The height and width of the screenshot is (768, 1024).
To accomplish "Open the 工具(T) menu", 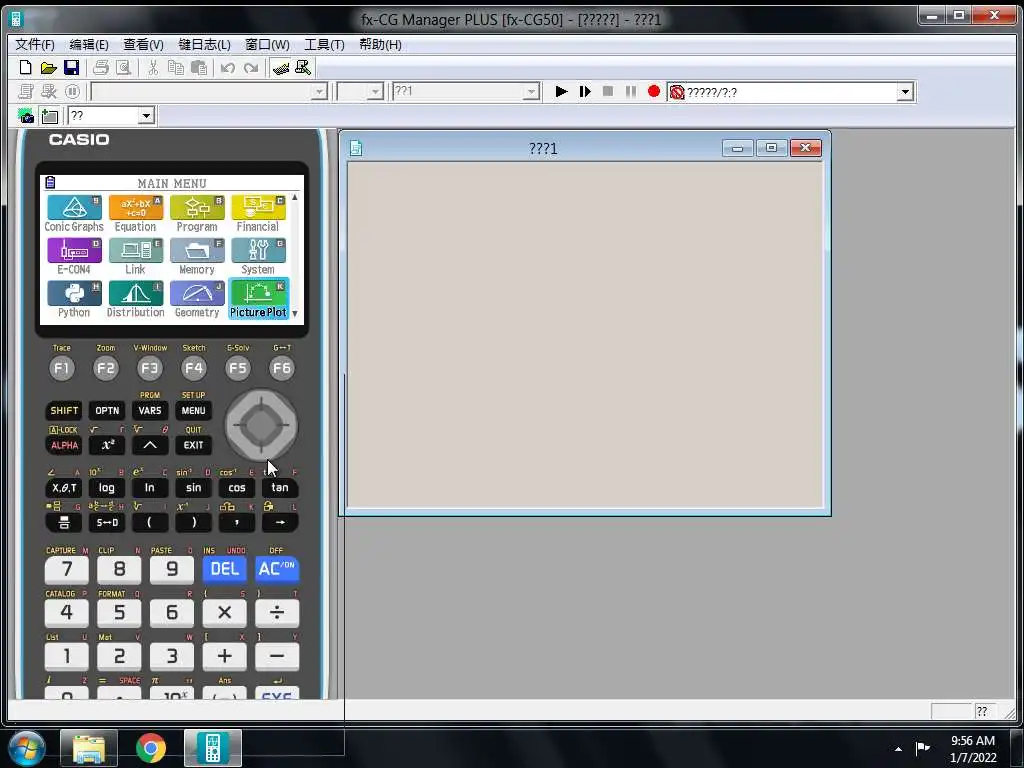I will pyautogui.click(x=324, y=44).
